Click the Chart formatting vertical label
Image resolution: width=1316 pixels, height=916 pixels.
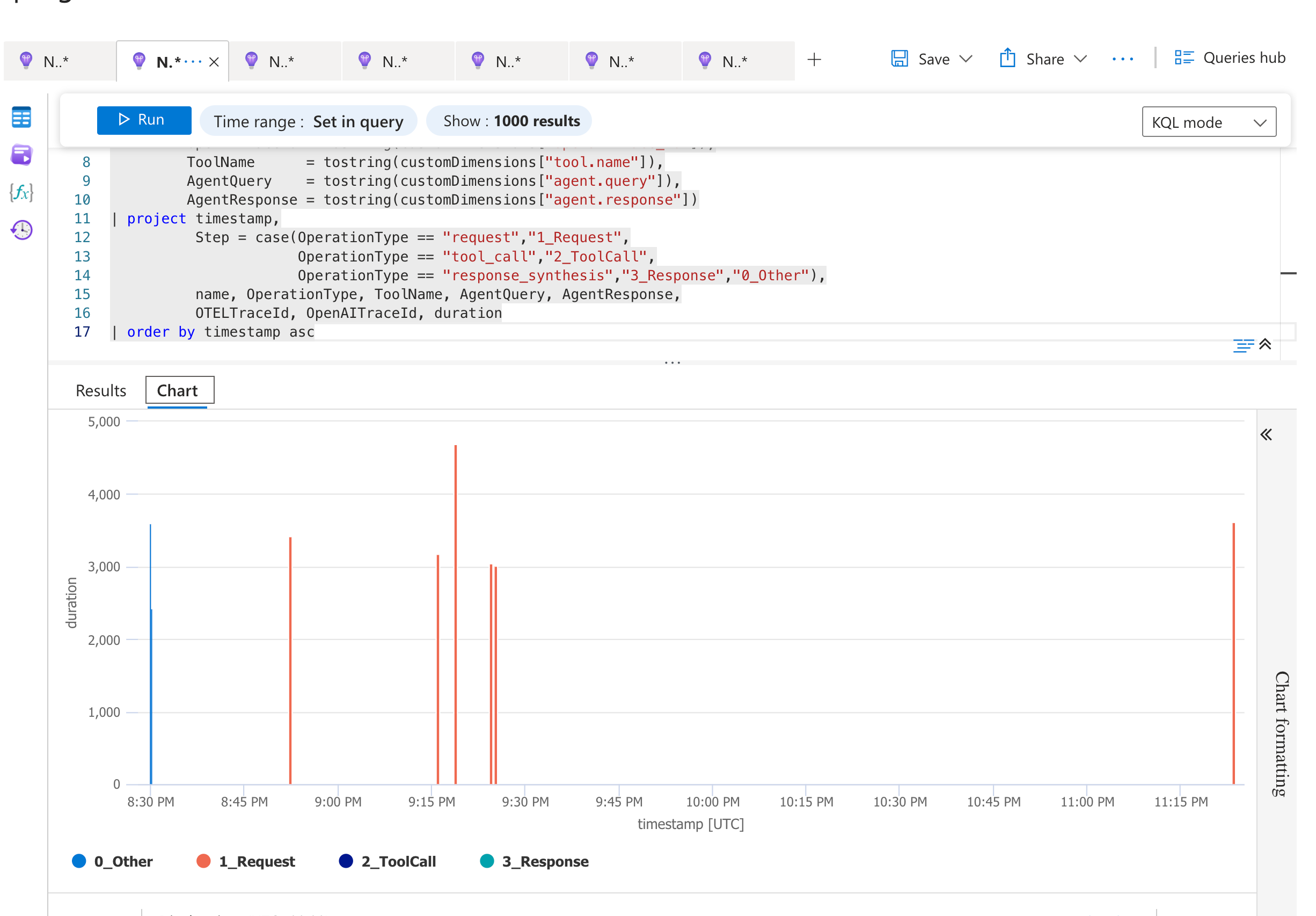1282,733
